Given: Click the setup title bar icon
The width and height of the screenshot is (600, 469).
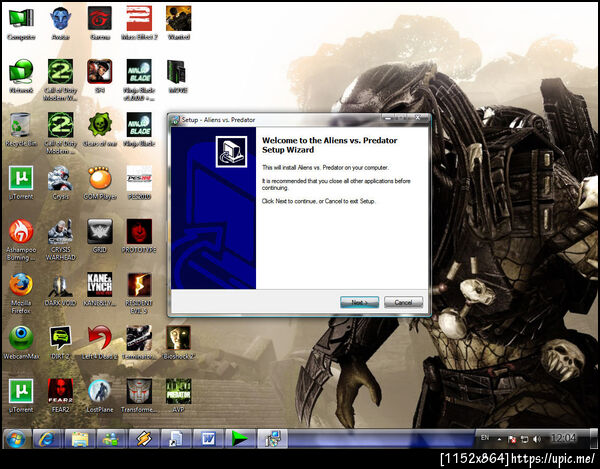Looking at the screenshot, I should tap(175, 120).
